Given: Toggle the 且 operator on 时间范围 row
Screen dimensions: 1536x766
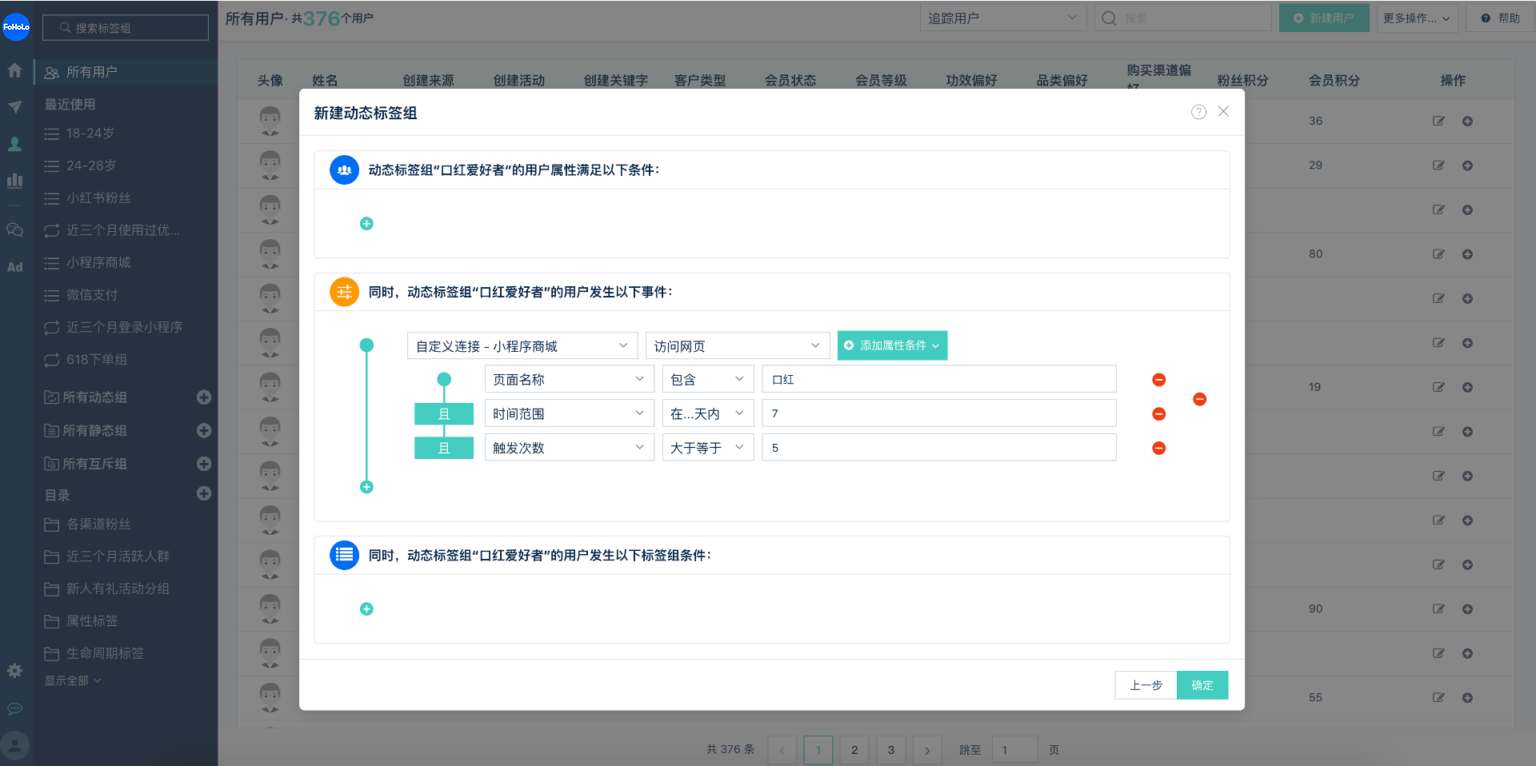Looking at the screenshot, I should click(x=444, y=414).
